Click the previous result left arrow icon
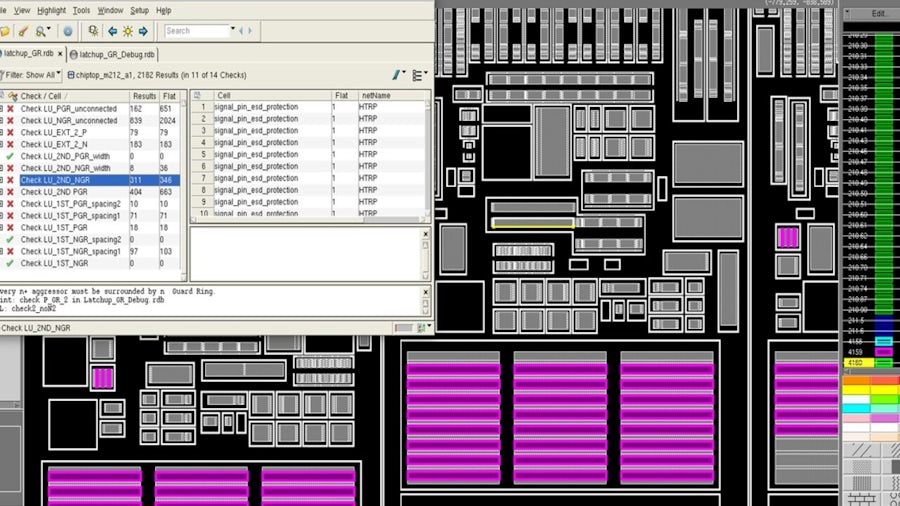The width and height of the screenshot is (900, 506). point(112,31)
